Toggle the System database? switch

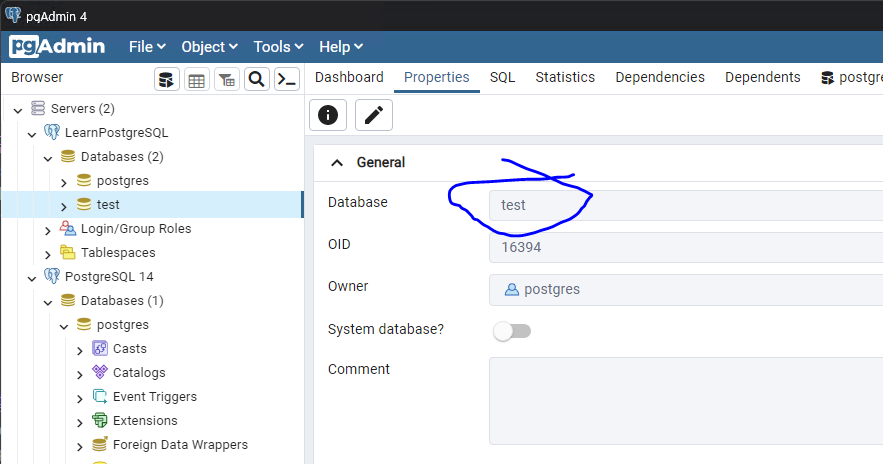click(512, 331)
